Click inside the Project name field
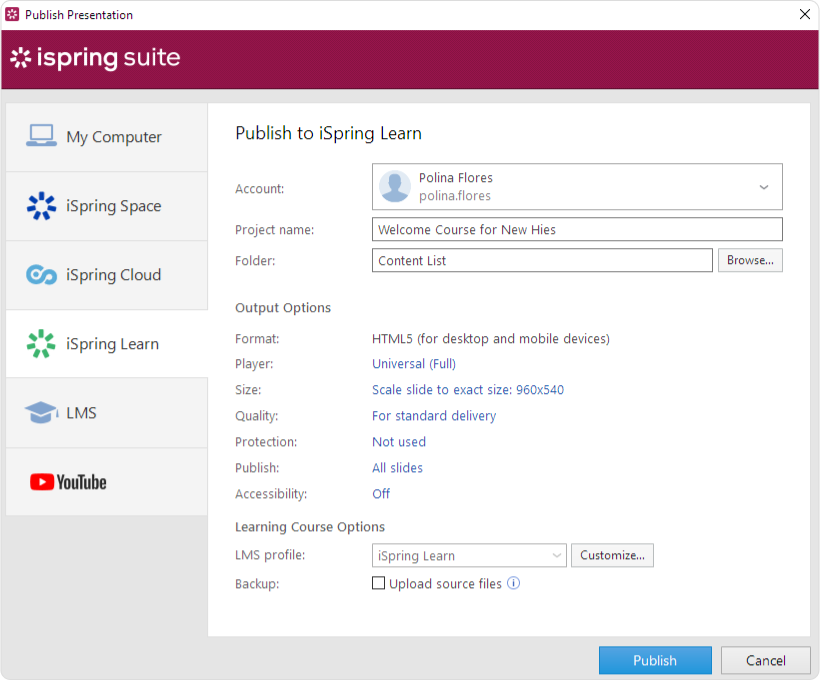 coord(577,229)
